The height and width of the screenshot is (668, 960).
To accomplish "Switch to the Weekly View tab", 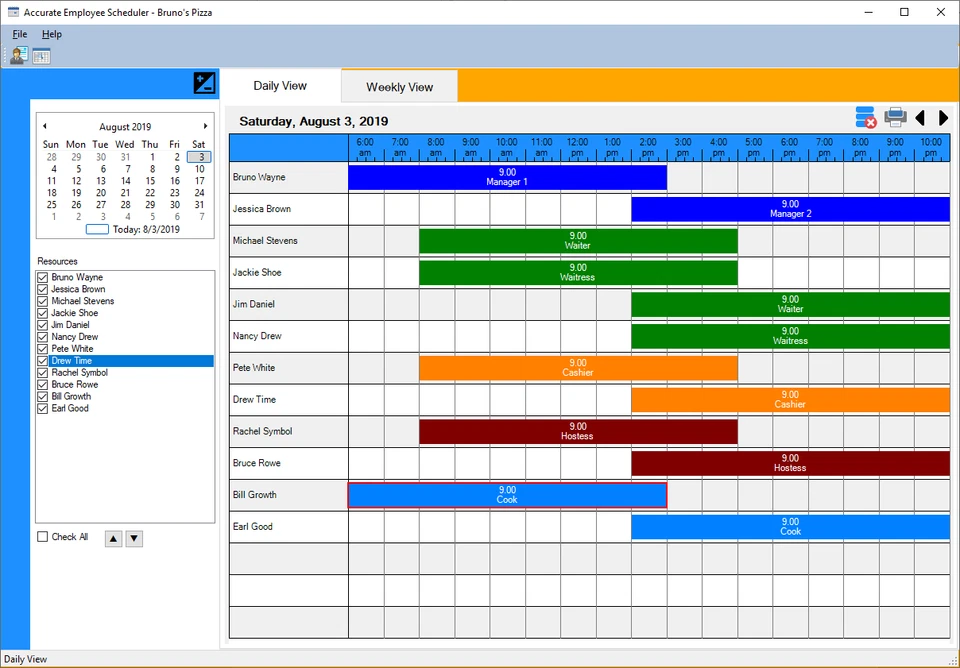I will pyautogui.click(x=398, y=86).
